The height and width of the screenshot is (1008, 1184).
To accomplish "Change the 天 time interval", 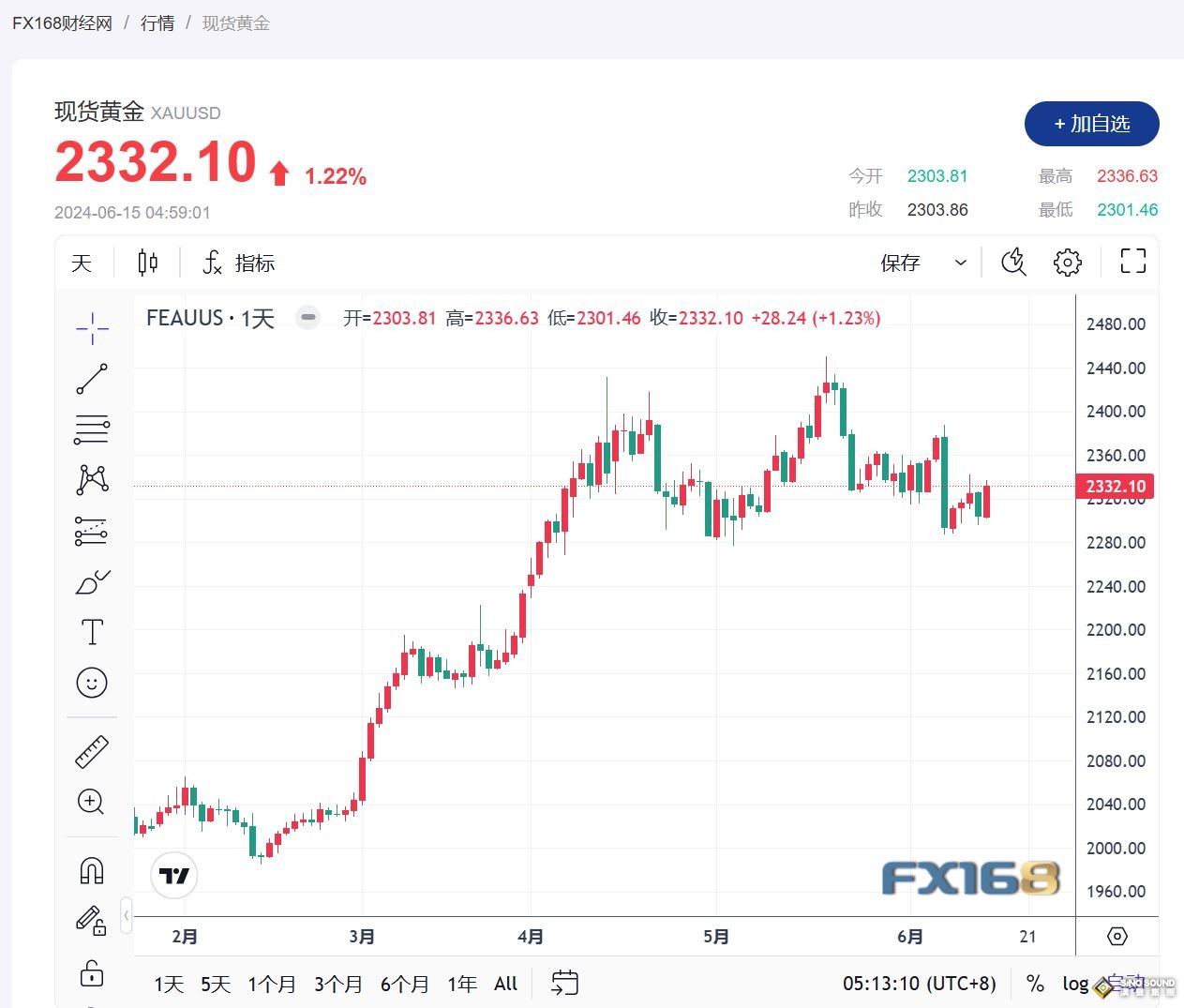I will [82, 263].
